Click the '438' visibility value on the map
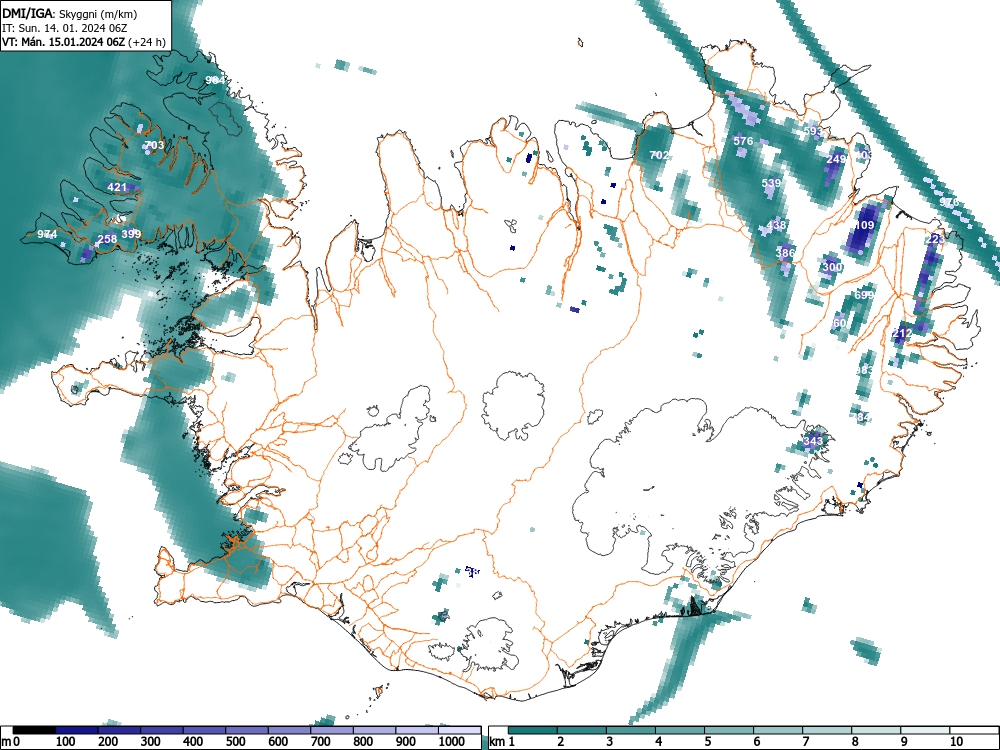The image size is (1000, 750). pyautogui.click(x=777, y=225)
